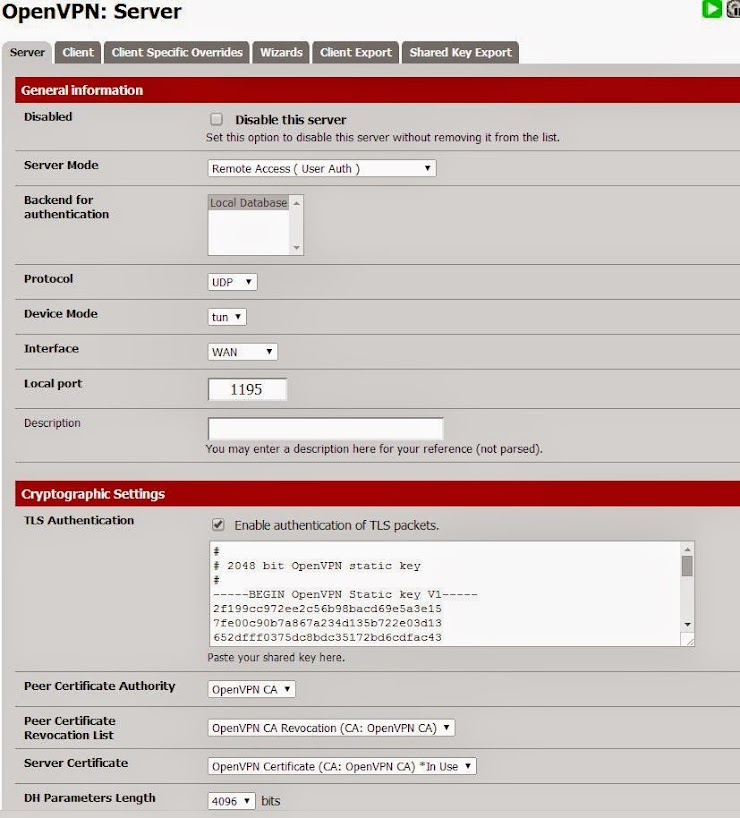The width and height of the screenshot is (740, 818).
Task: Go to the Wizards tab
Action: pos(281,52)
